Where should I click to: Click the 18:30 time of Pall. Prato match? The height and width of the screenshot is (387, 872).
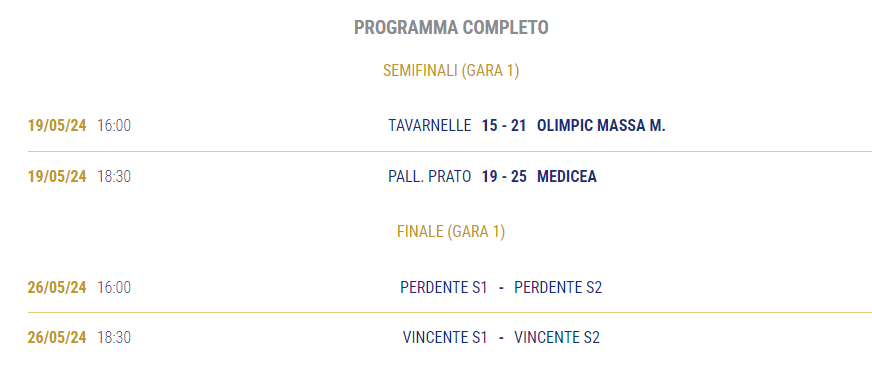click(x=114, y=177)
